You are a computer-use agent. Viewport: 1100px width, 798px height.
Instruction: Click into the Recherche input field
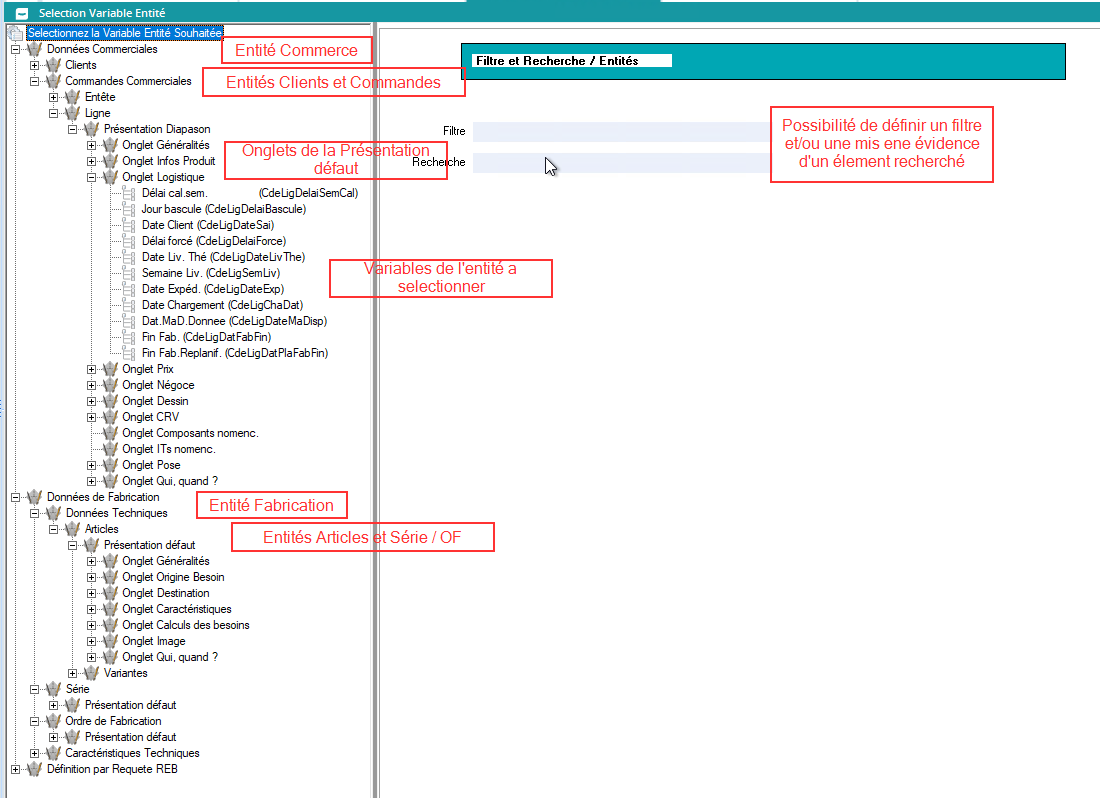(x=620, y=162)
